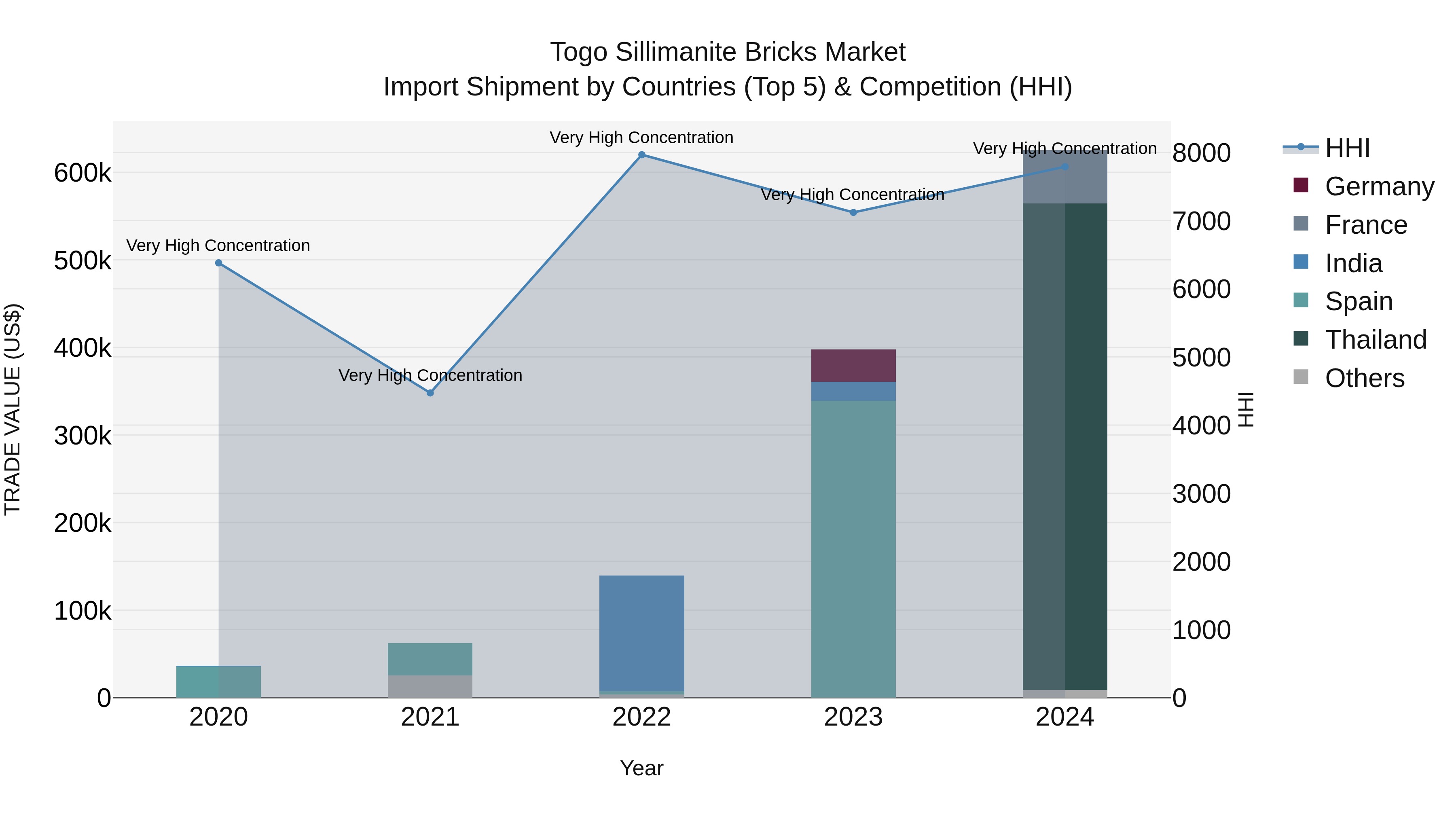This screenshot has height=819, width=1456.
Task: Click the HHI line marker for 2023
Action: tap(853, 212)
